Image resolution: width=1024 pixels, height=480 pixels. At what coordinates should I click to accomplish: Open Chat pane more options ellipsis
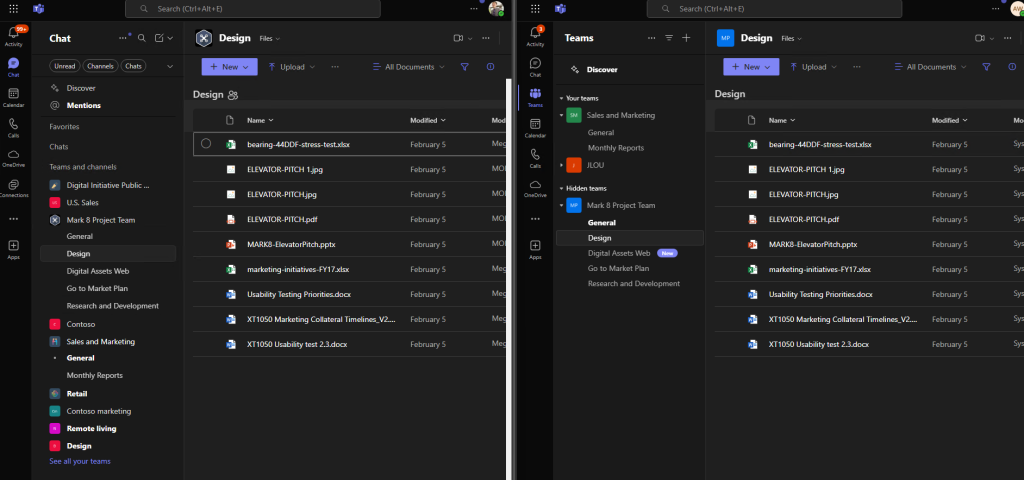[x=123, y=39]
